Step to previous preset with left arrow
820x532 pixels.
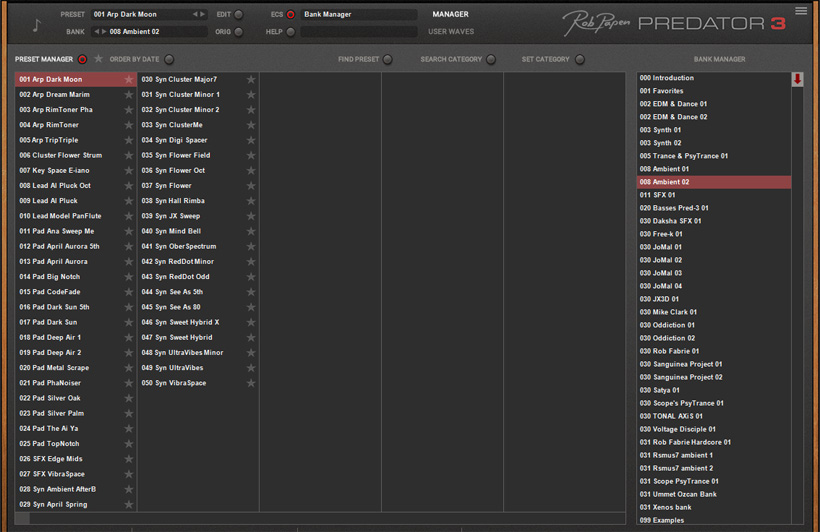tap(196, 14)
